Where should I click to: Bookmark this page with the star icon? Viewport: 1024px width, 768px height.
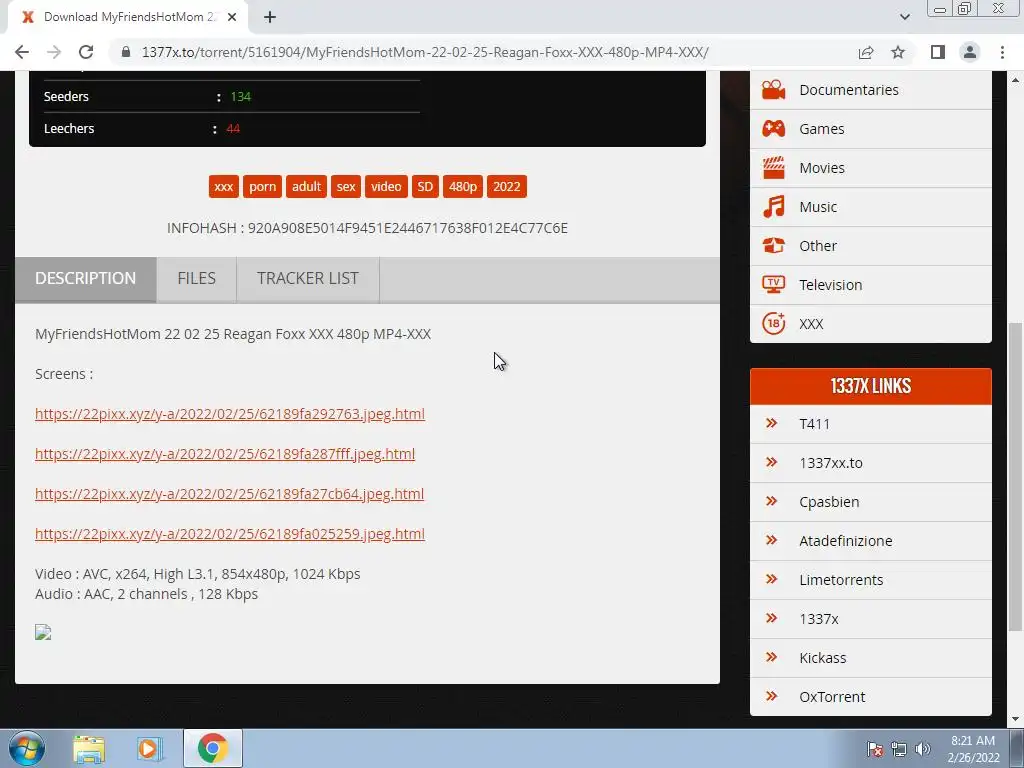pos(898,52)
